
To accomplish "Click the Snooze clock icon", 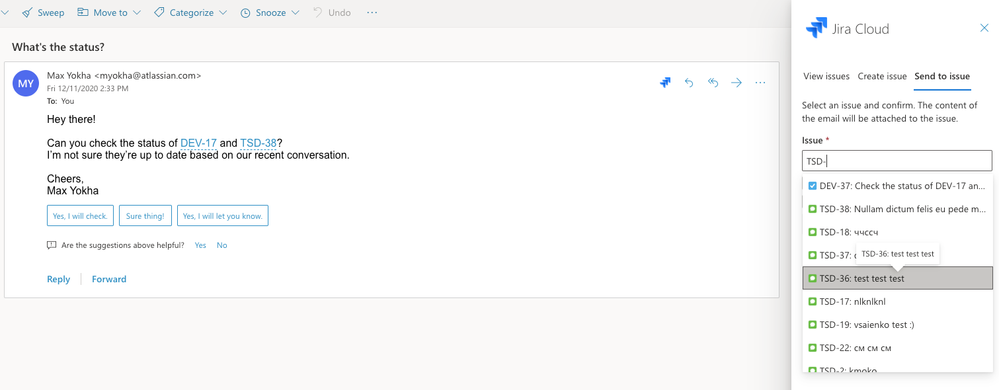I will (245, 13).
